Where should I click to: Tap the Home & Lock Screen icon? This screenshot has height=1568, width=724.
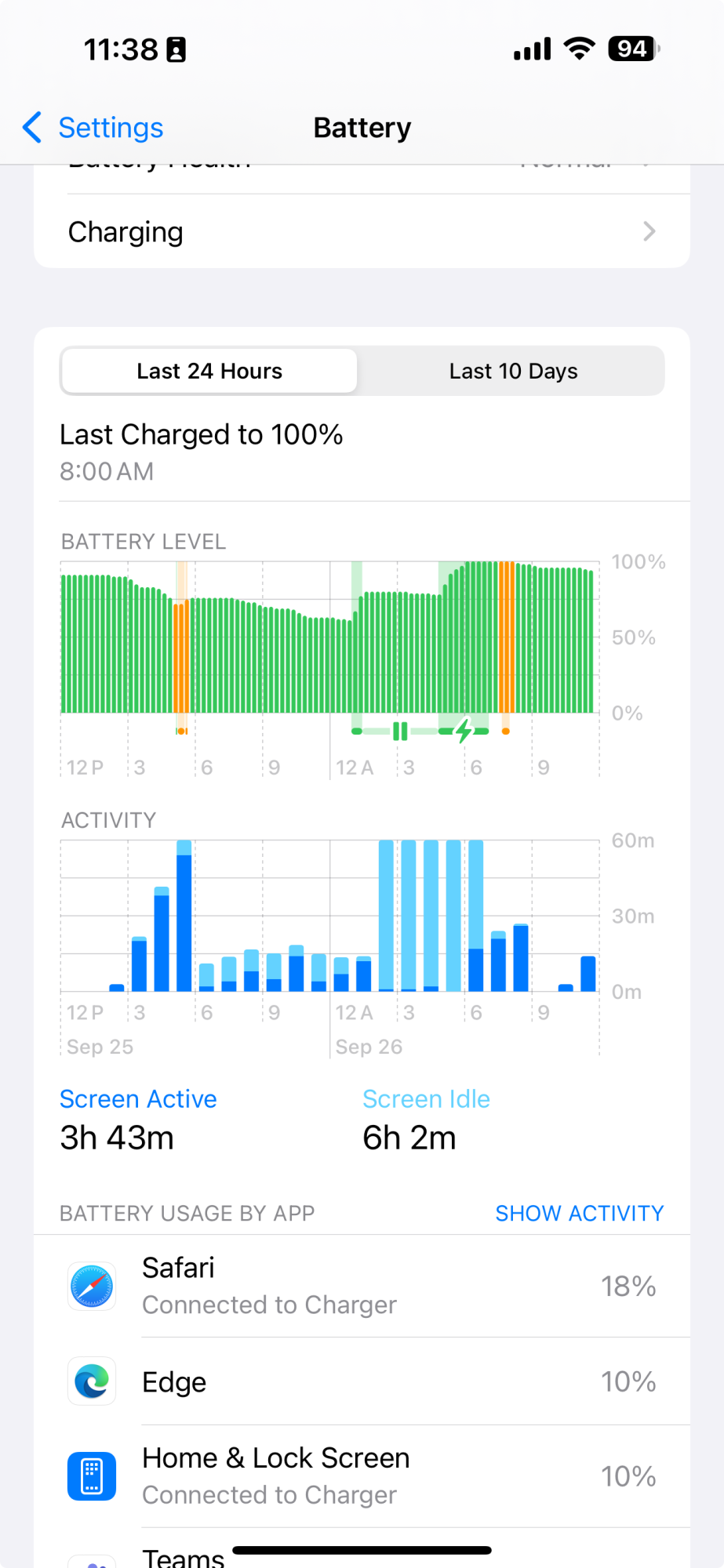(x=92, y=1476)
